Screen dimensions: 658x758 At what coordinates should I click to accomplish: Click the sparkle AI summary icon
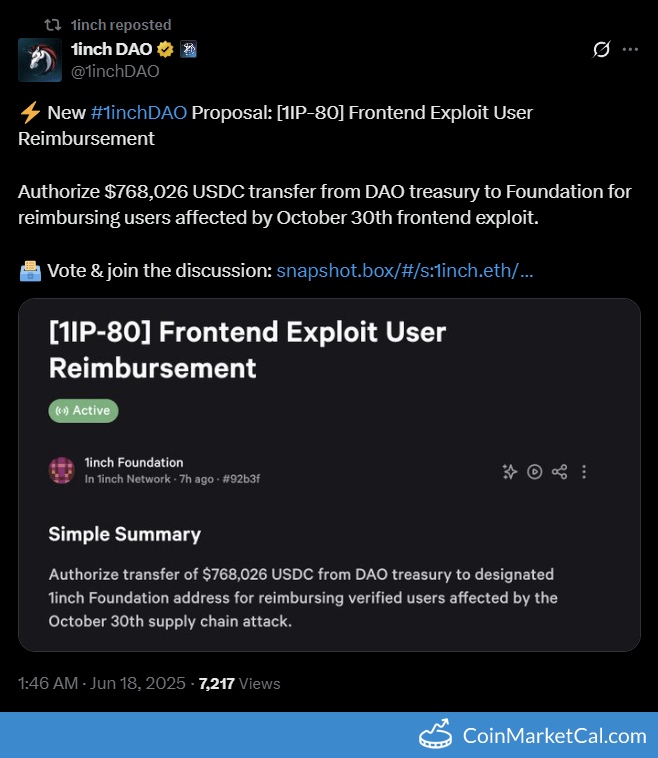(509, 471)
